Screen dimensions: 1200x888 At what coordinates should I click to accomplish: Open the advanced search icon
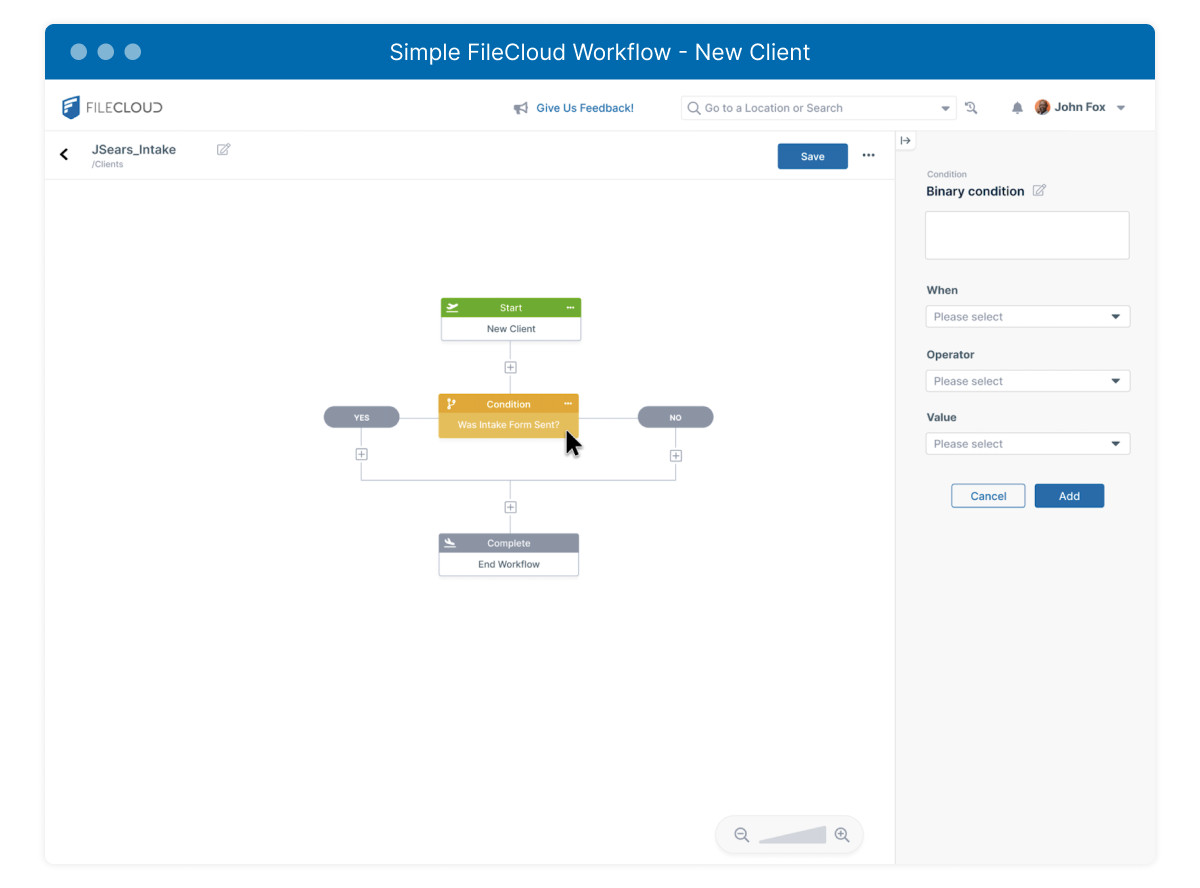click(x=971, y=108)
